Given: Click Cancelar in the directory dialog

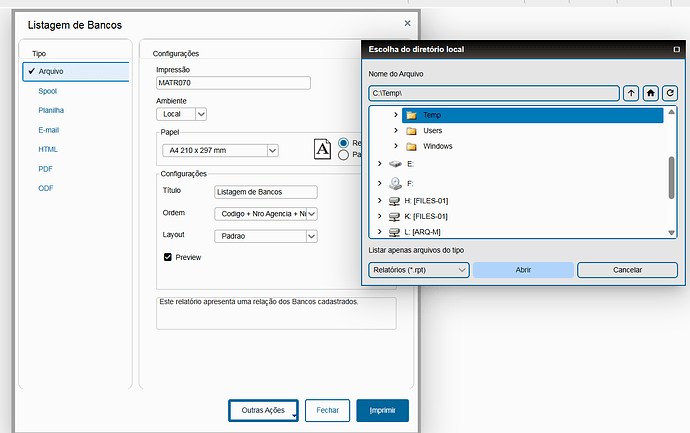Looking at the screenshot, I should (x=627, y=270).
